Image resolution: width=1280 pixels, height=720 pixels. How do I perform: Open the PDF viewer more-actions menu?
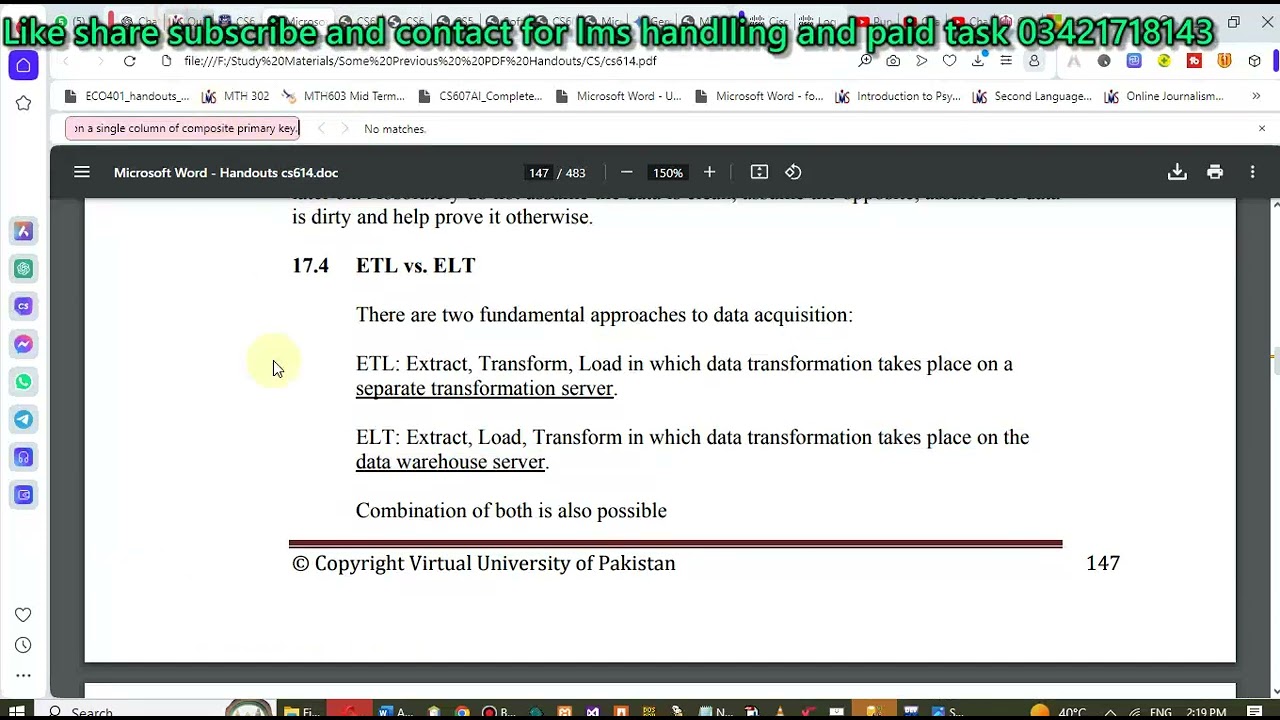(x=1252, y=172)
